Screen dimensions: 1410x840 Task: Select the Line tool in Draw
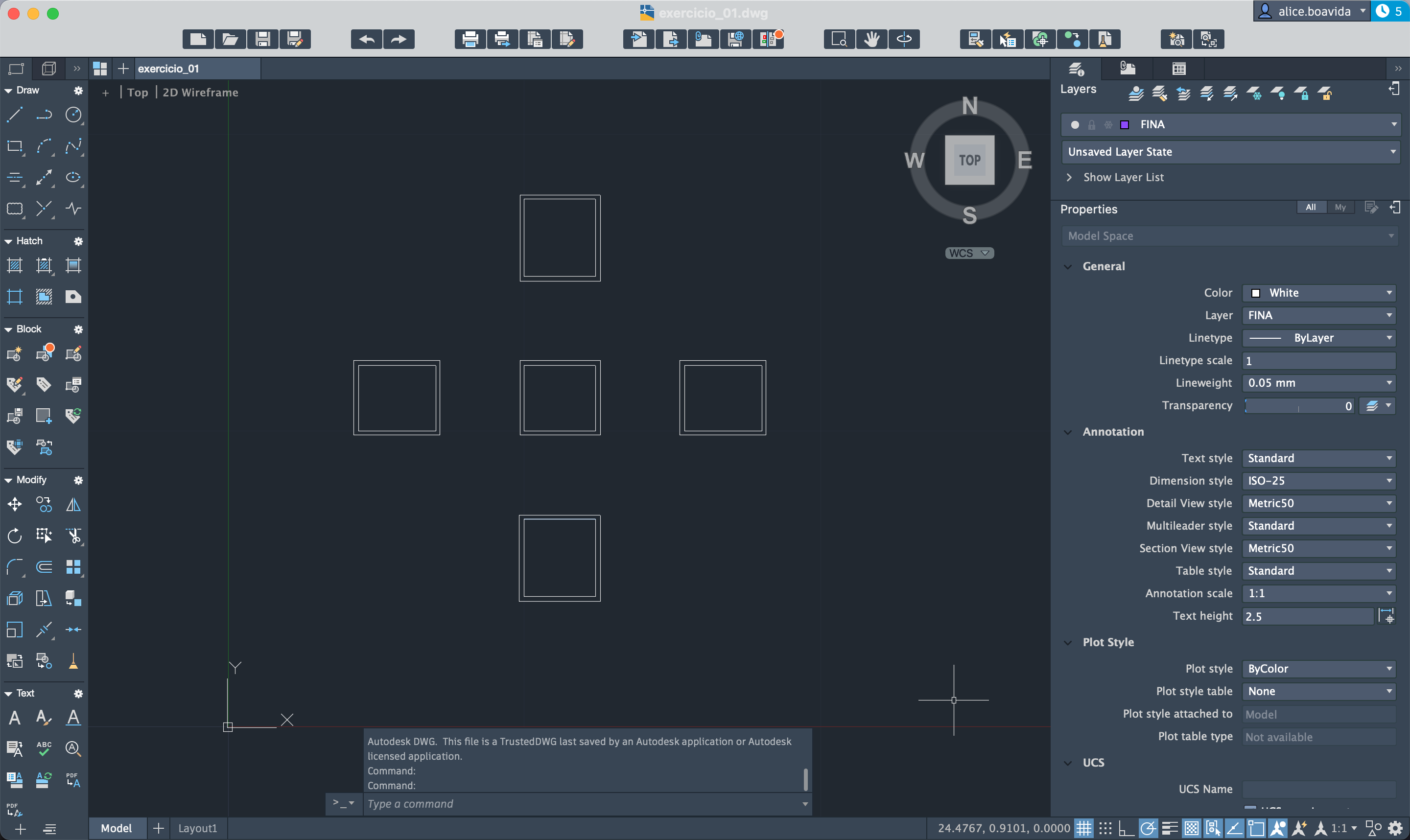[x=15, y=115]
